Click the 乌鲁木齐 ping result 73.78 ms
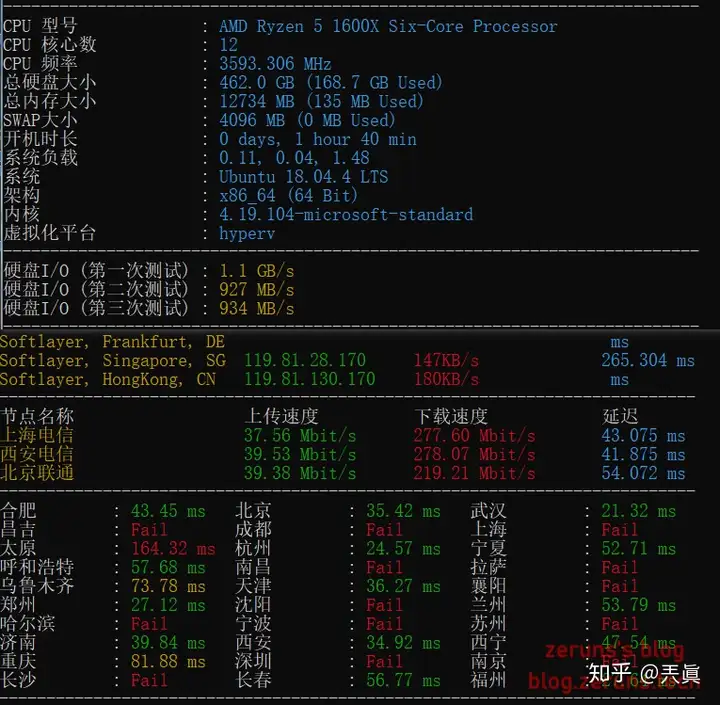 pyautogui.click(x=168, y=586)
